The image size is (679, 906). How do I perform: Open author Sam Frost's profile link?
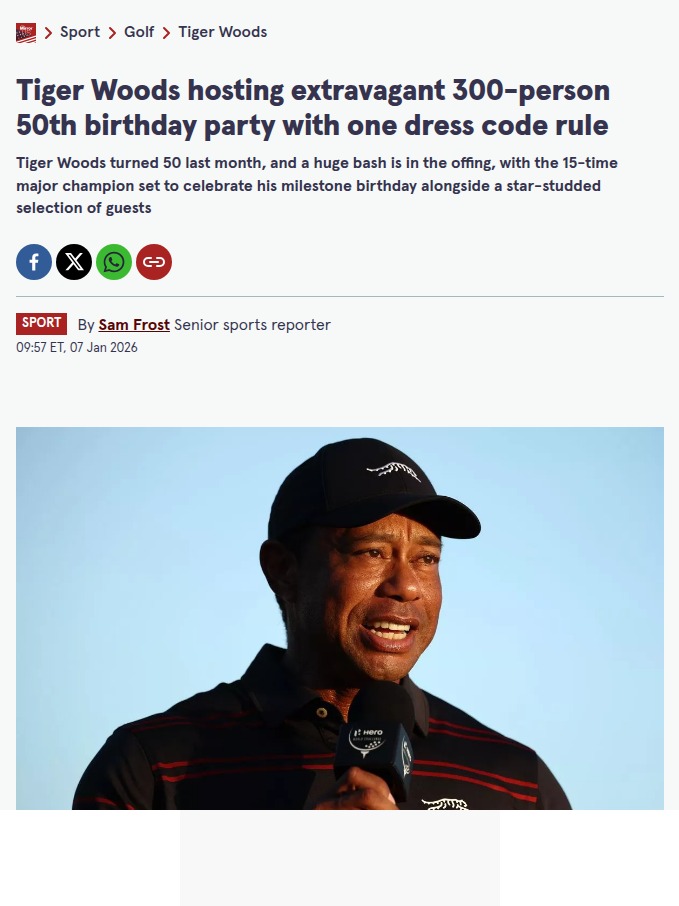click(x=134, y=325)
